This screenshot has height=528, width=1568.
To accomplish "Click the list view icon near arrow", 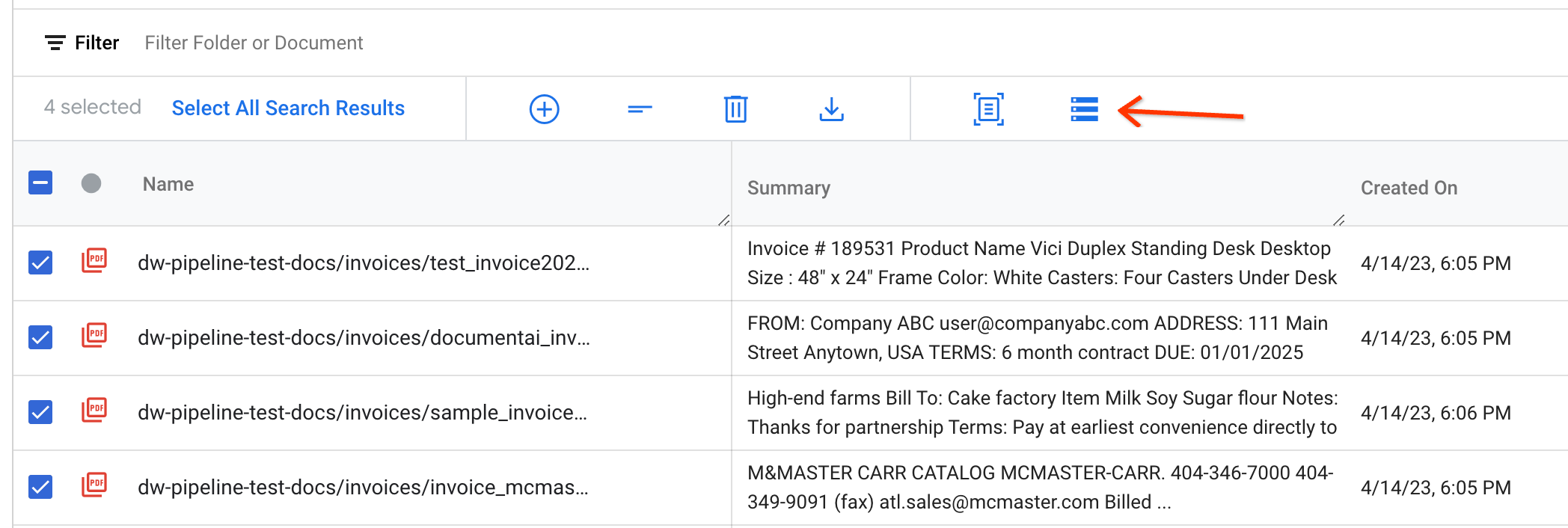I will (1084, 109).
